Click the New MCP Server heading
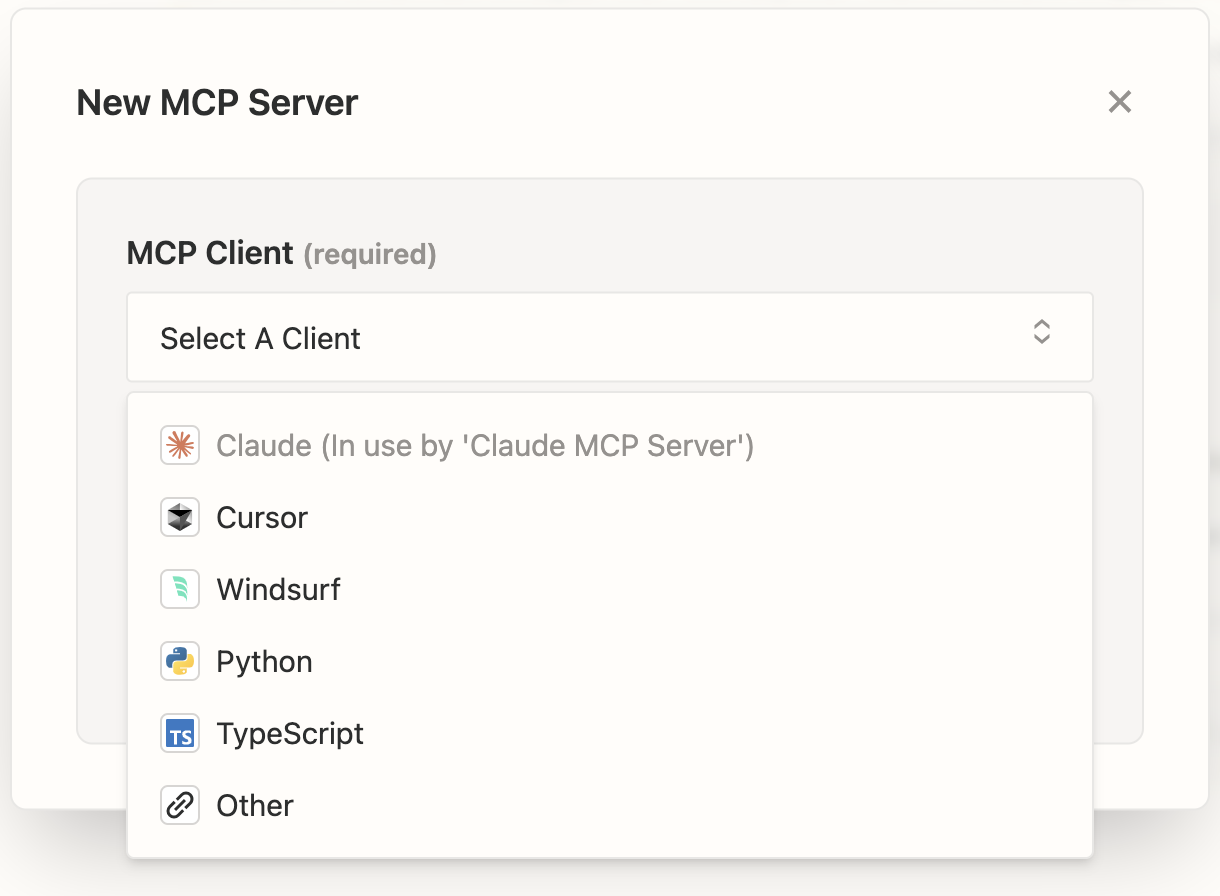Image resolution: width=1220 pixels, height=896 pixels. click(218, 102)
